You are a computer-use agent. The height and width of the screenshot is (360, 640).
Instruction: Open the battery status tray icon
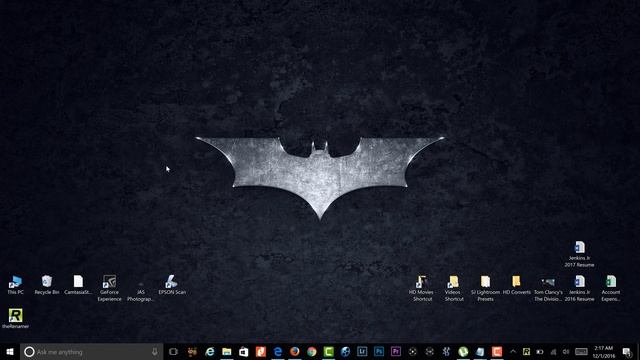[x=540, y=351]
